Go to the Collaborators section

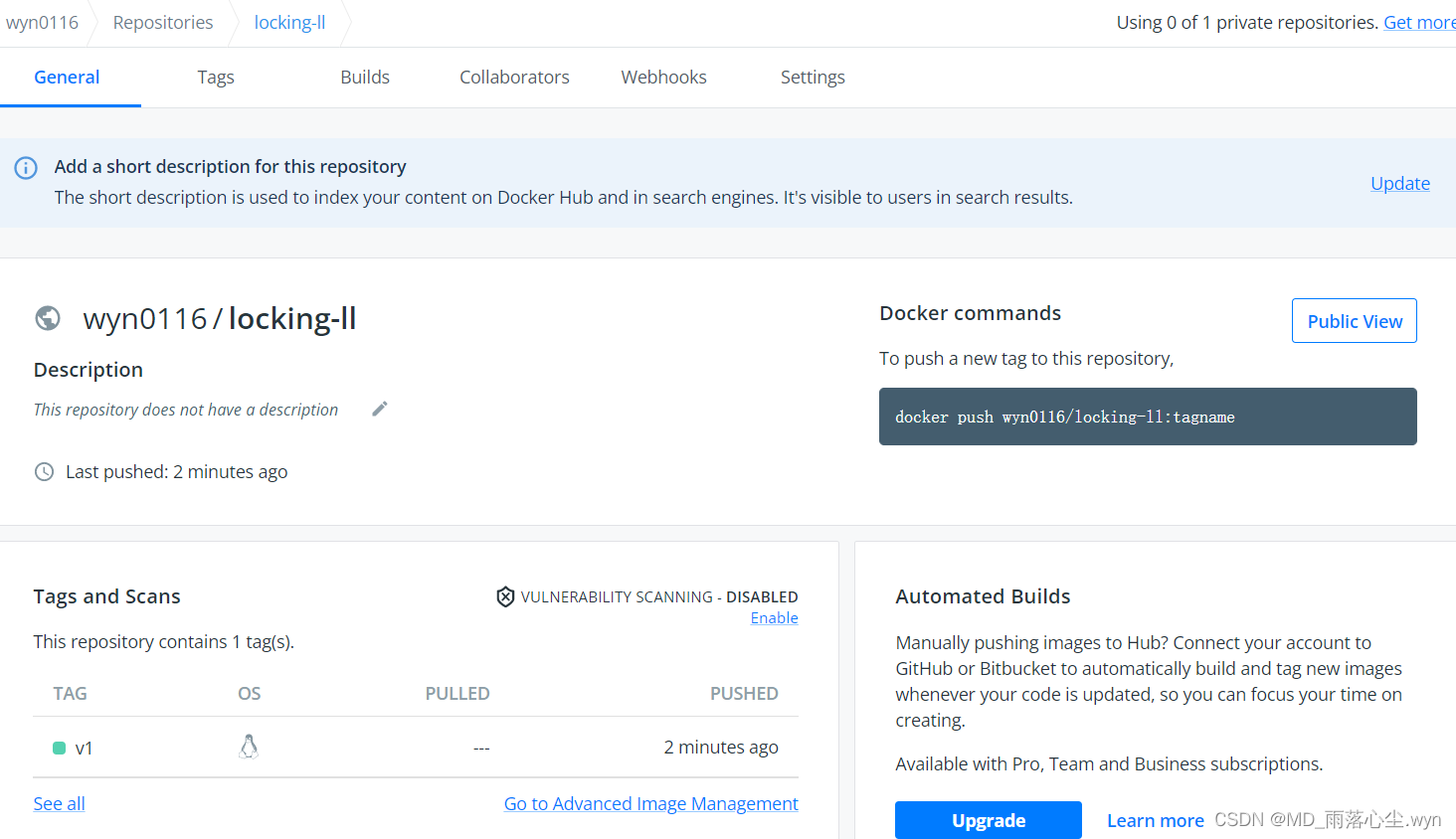514,77
